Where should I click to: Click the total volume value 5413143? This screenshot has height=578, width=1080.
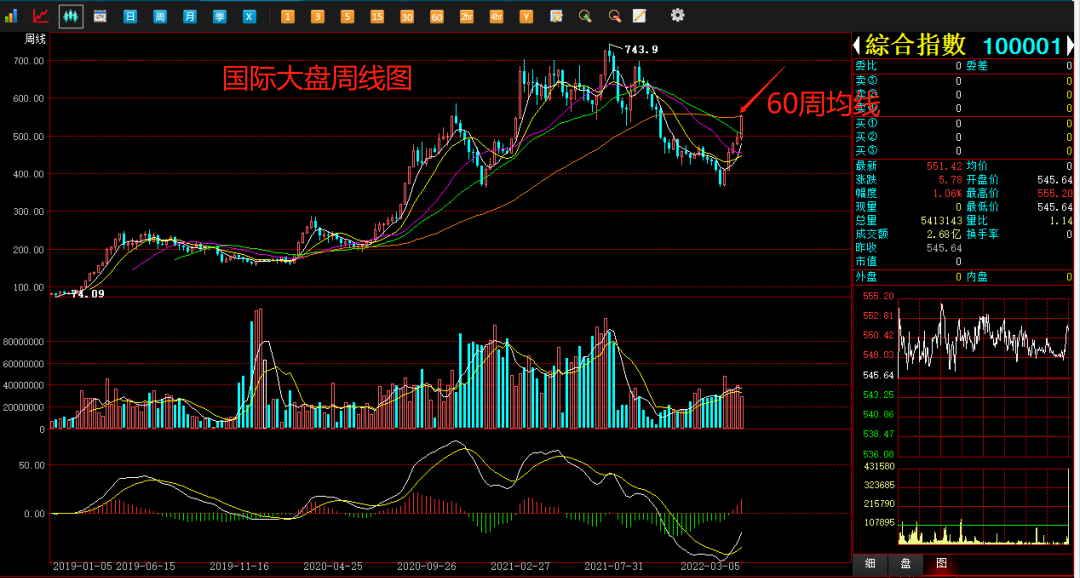pyautogui.click(x=941, y=220)
